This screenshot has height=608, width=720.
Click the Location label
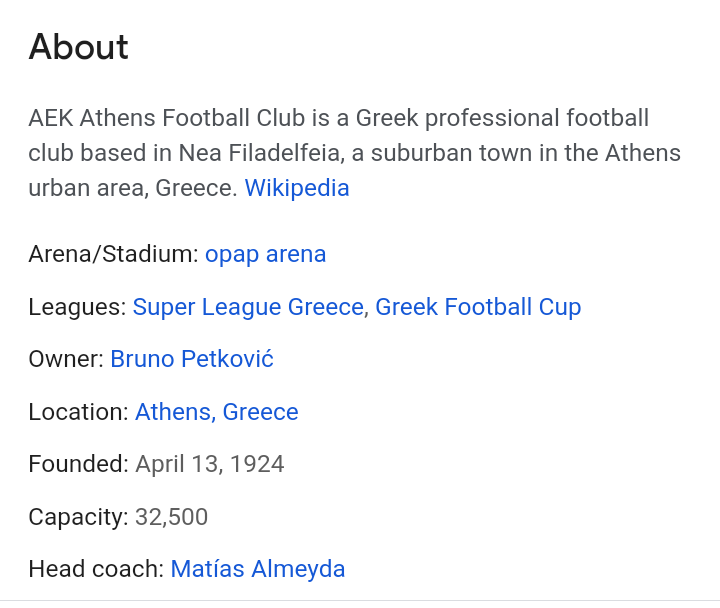pyautogui.click(x=79, y=411)
